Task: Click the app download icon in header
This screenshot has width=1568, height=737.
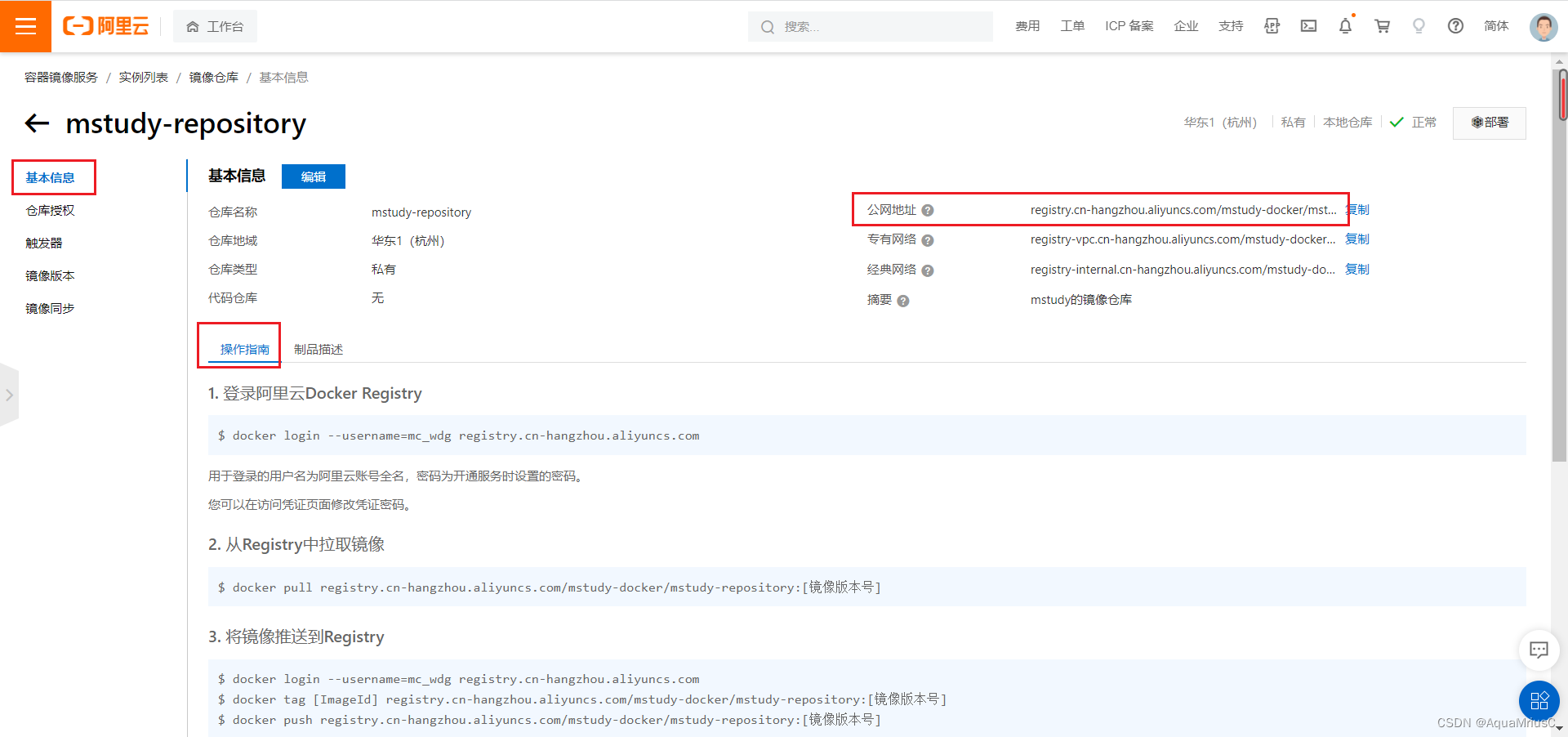Action: pos(1272,26)
